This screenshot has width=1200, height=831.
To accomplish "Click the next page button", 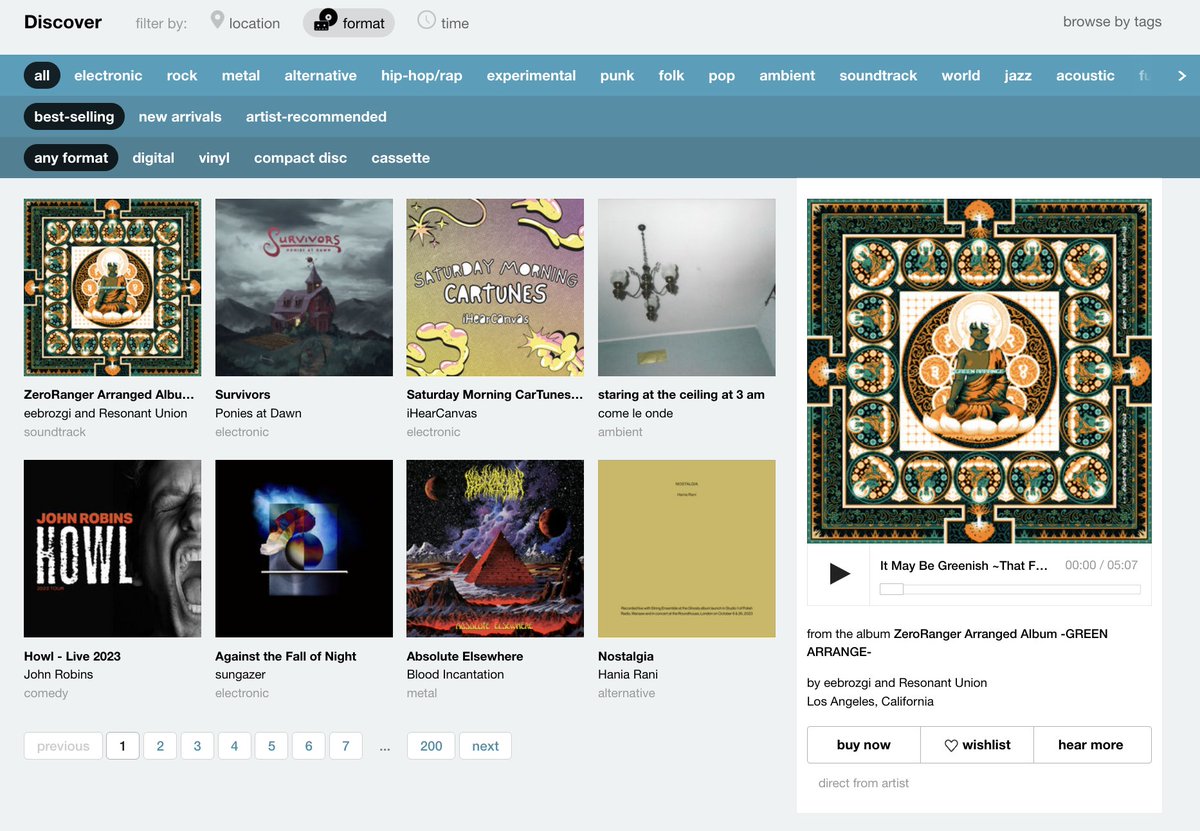I will 485,746.
